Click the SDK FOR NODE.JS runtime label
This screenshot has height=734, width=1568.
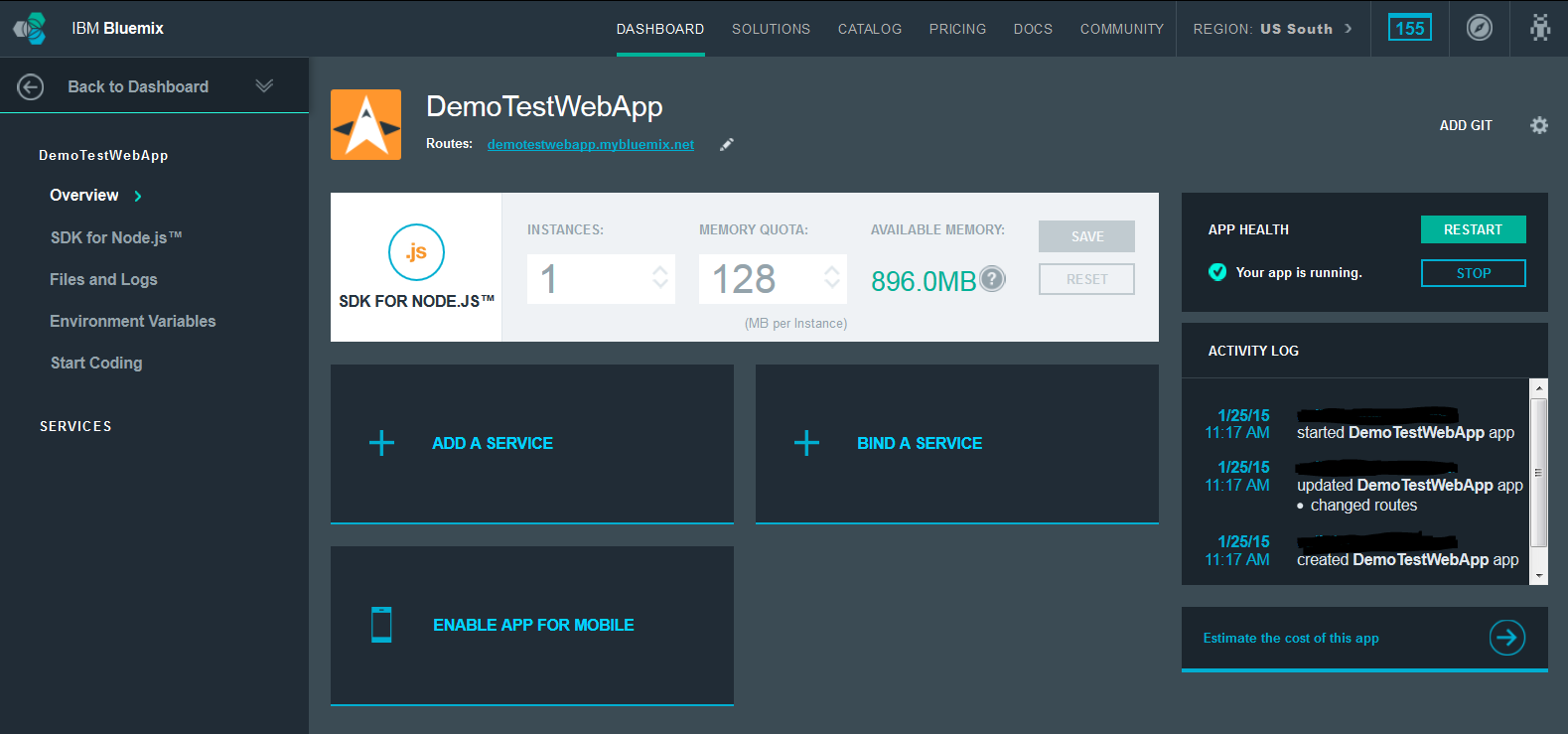click(x=416, y=301)
